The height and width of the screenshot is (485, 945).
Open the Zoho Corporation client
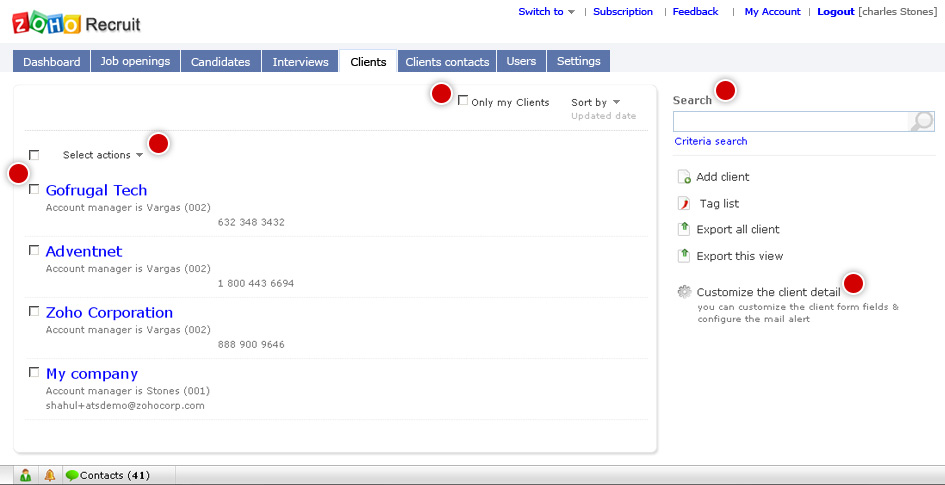(x=109, y=313)
